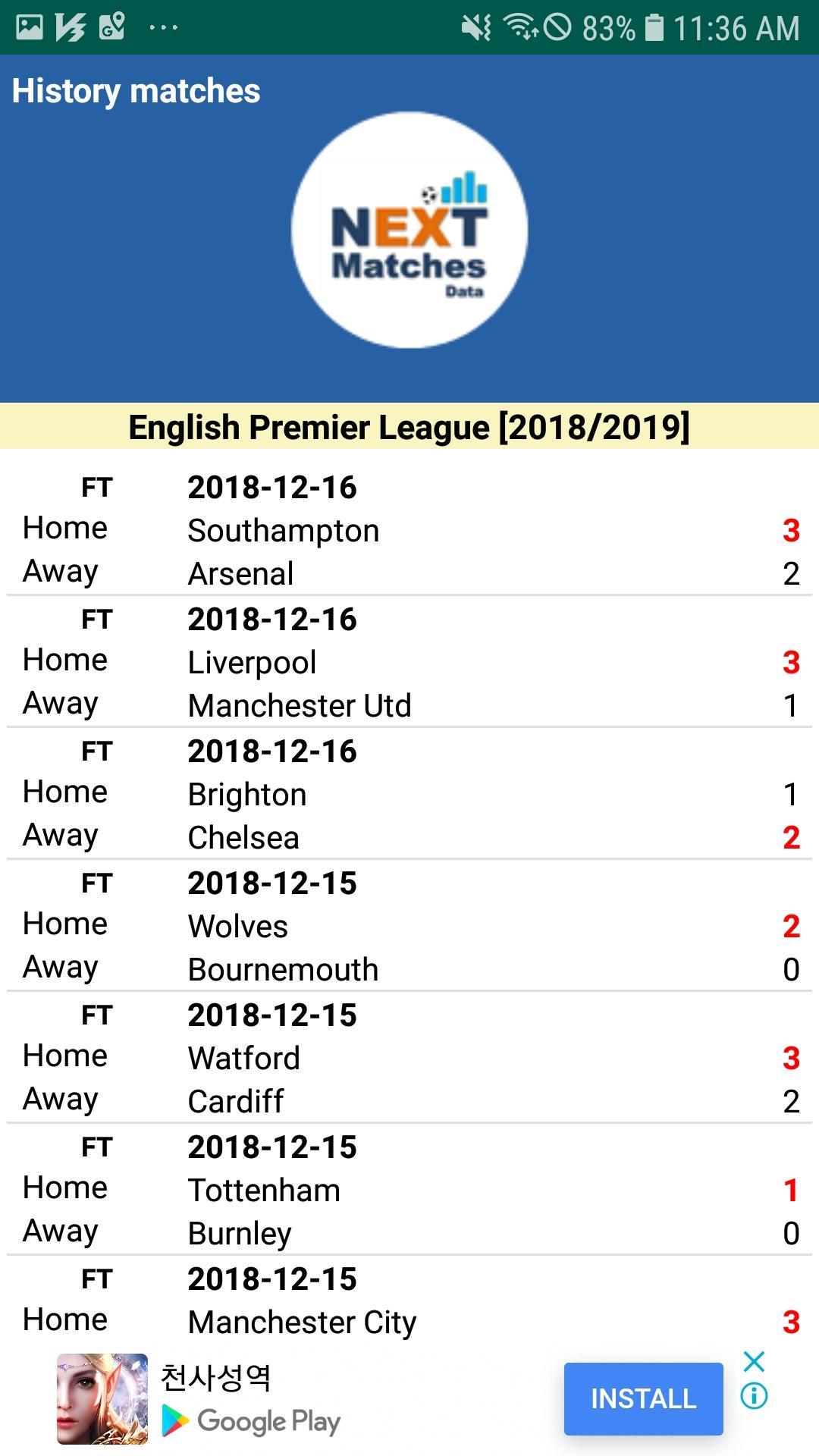Viewport: 819px width, 1456px height.
Task: Select the English Premier League [2018/2019] header
Action: click(409, 427)
